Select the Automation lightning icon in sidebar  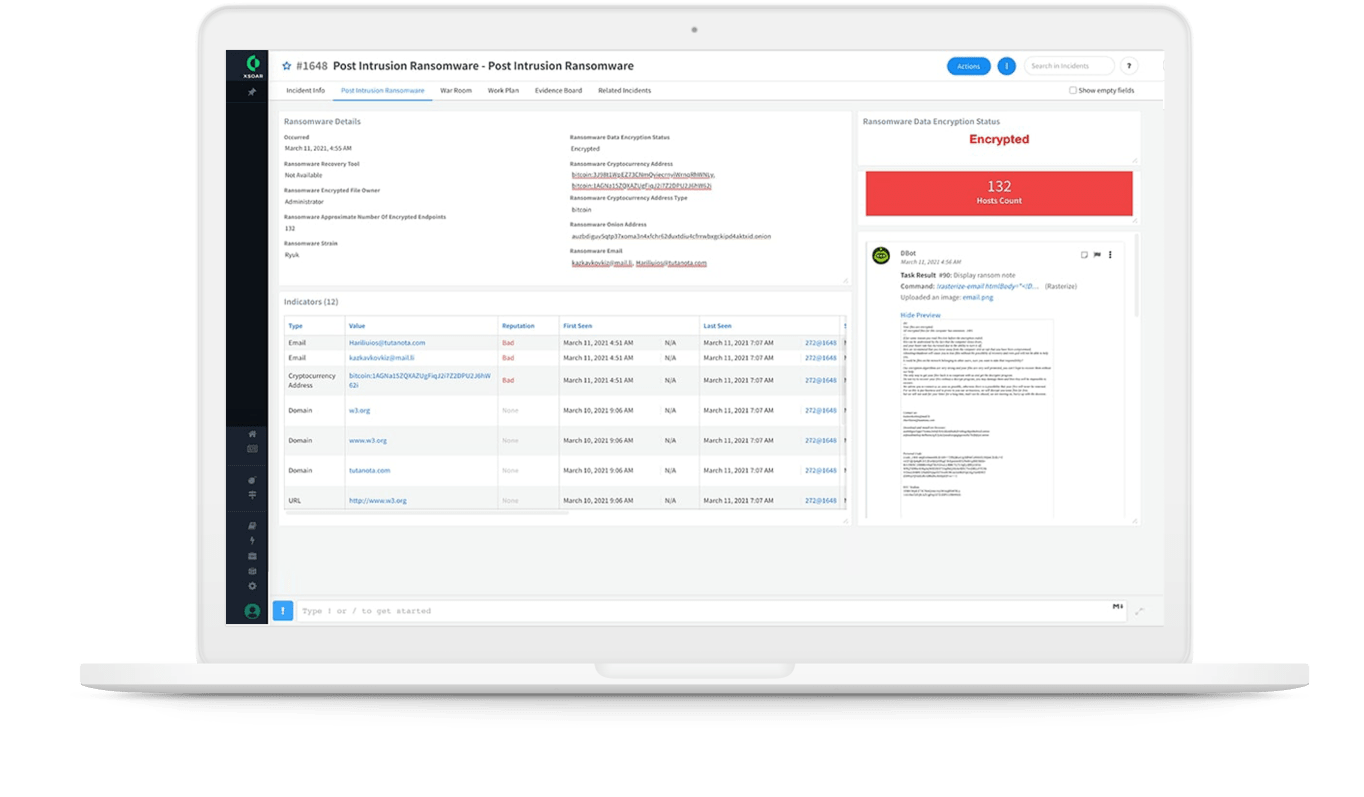tap(251, 541)
